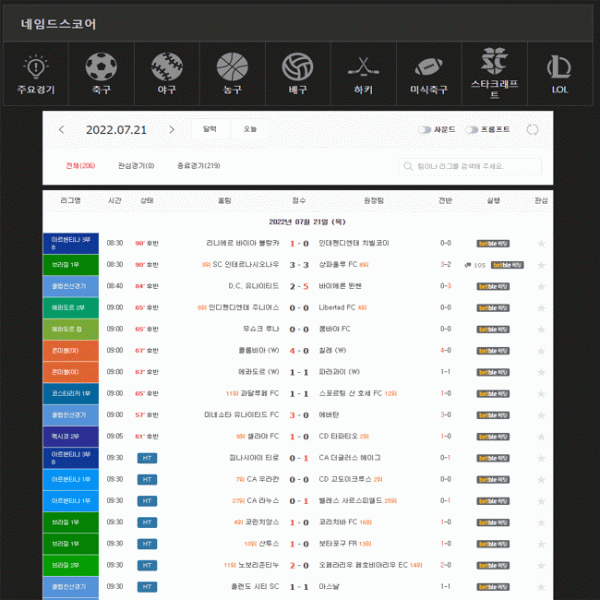The height and width of the screenshot is (600, 600).
Task: Advance to next date with right chevron
Action: (172, 130)
